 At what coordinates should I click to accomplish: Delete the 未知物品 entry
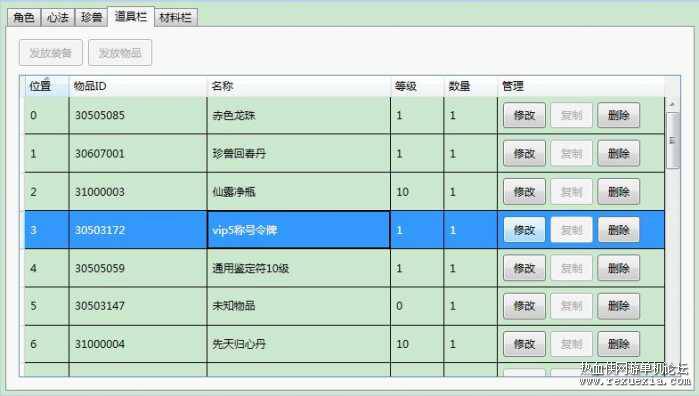(x=619, y=306)
